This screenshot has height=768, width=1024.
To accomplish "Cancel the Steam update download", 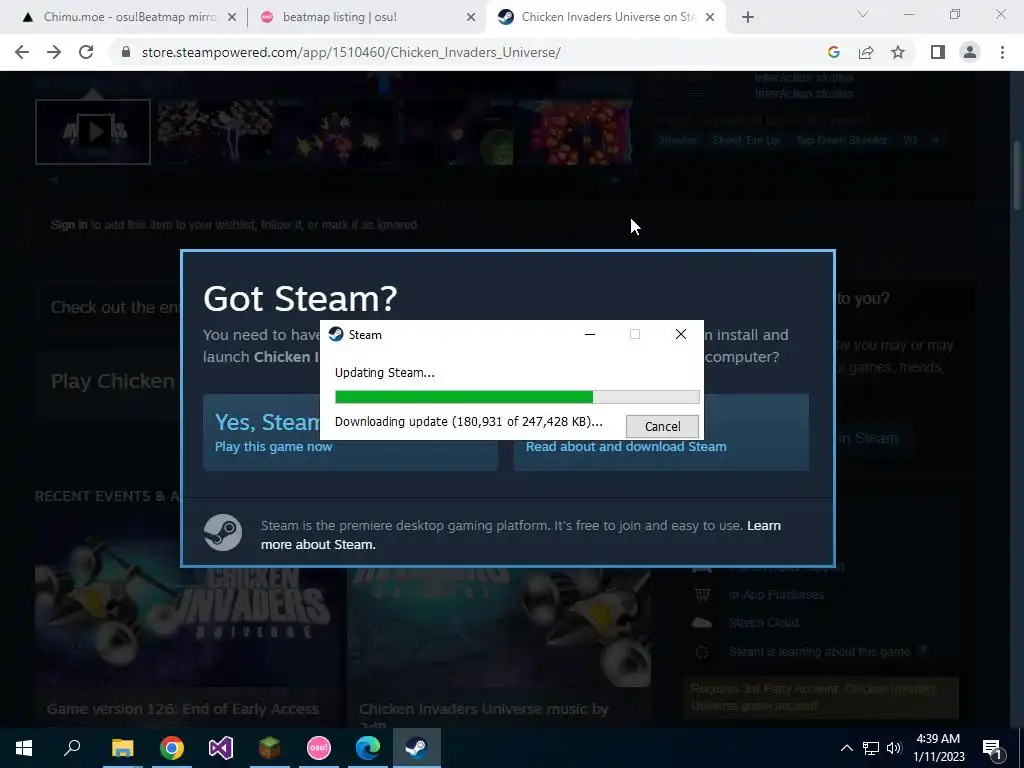I will pyautogui.click(x=662, y=426).
